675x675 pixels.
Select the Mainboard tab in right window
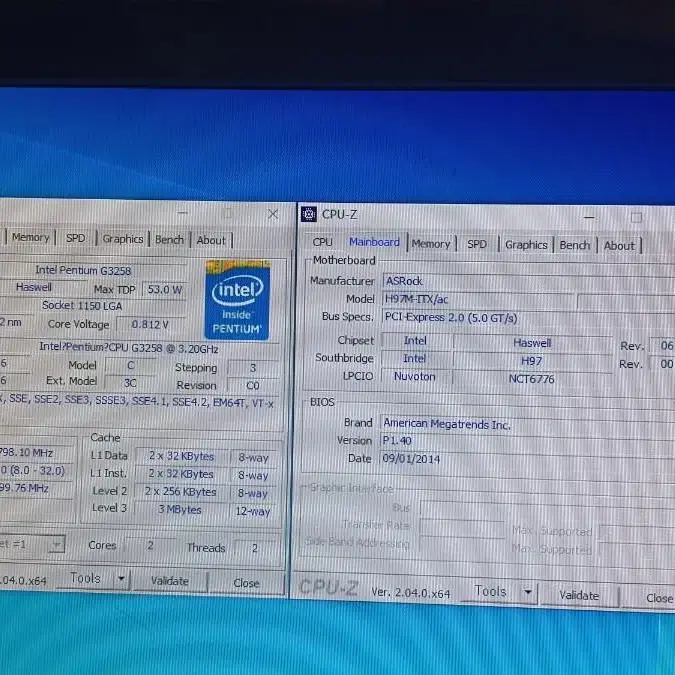(374, 242)
